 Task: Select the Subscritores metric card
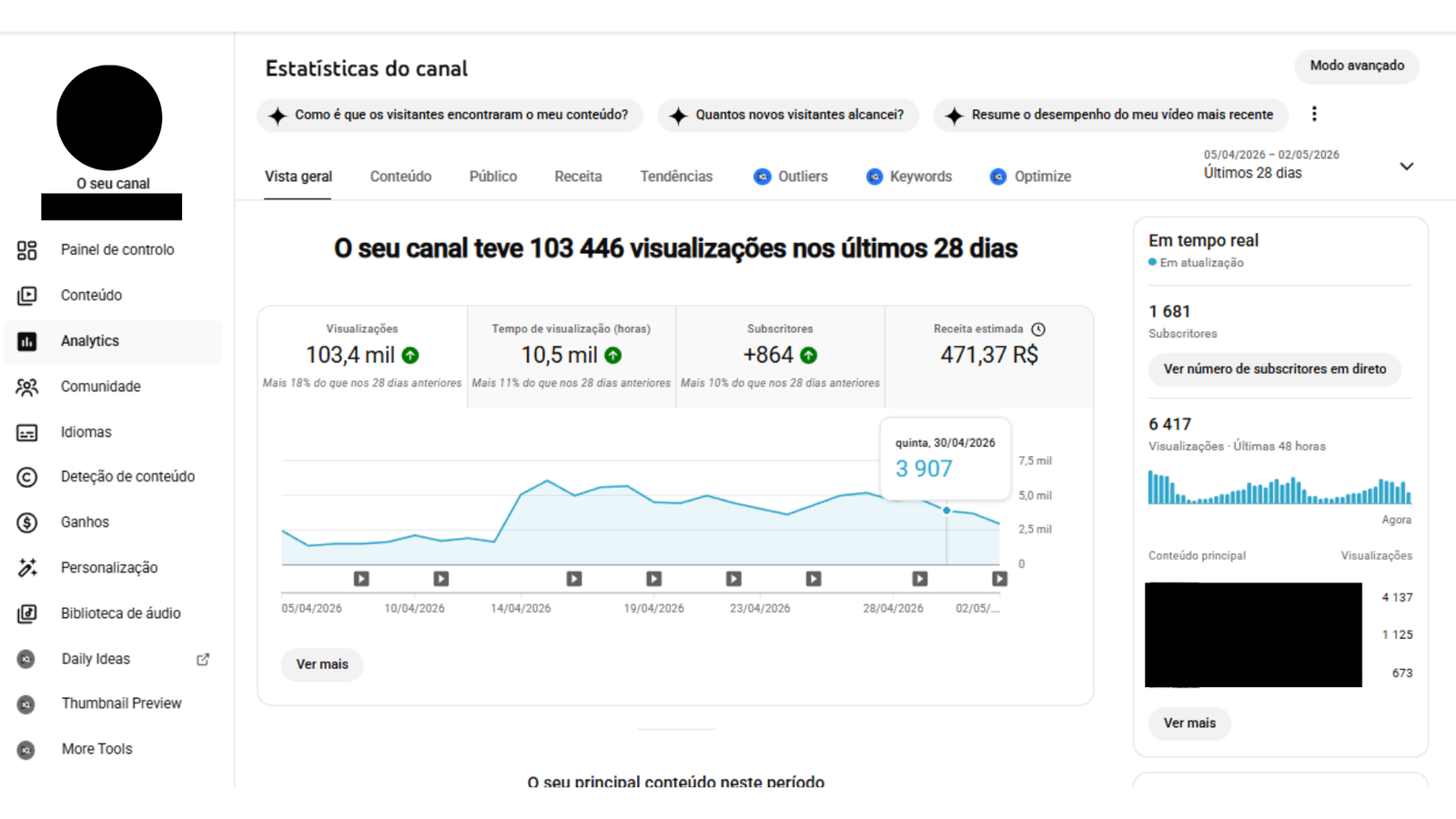tap(781, 357)
